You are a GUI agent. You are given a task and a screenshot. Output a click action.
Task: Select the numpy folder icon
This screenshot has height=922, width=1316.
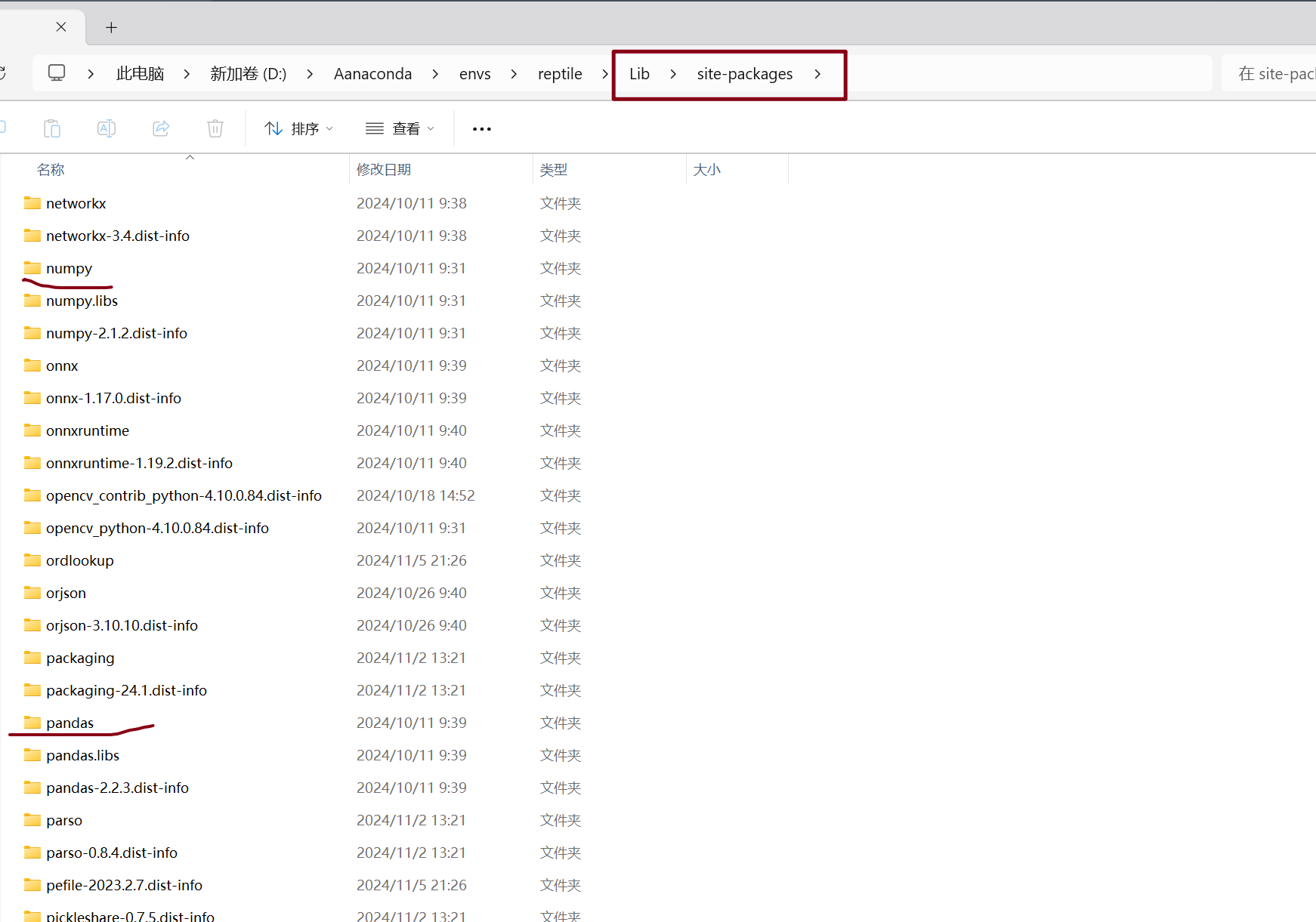click(x=32, y=268)
